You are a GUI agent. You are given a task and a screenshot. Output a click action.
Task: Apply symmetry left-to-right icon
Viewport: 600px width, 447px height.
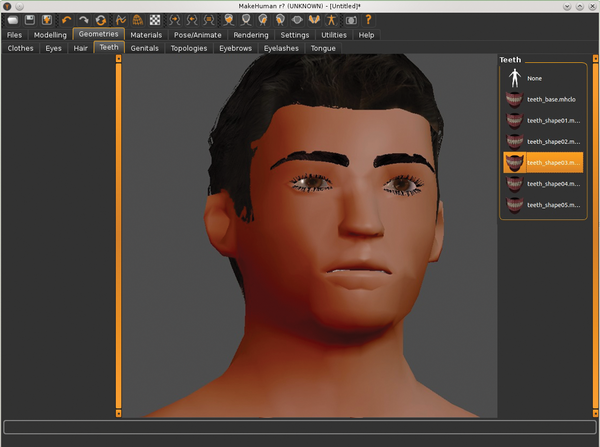tap(192, 20)
